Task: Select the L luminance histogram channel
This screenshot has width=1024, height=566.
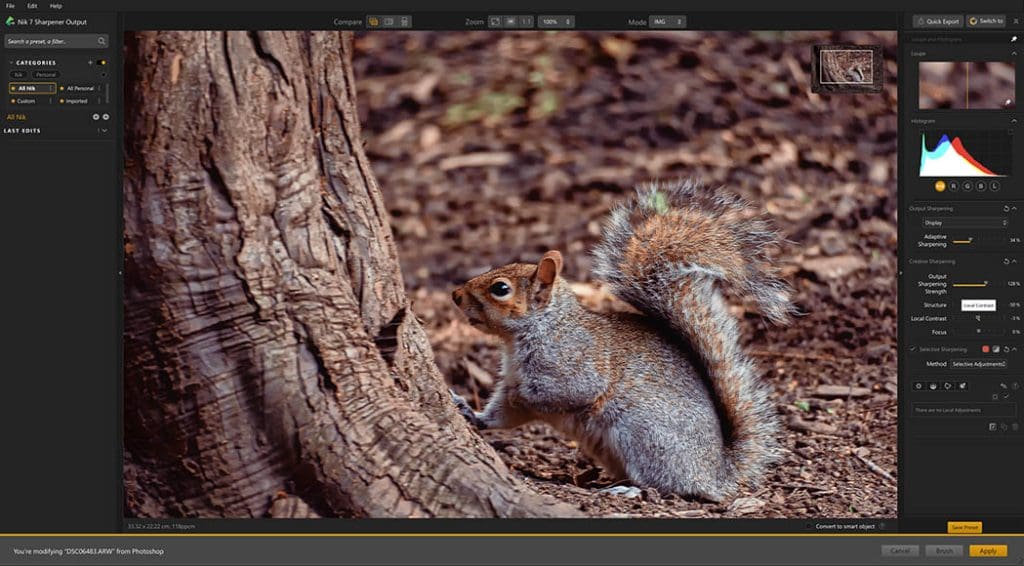Action: pos(995,186)
